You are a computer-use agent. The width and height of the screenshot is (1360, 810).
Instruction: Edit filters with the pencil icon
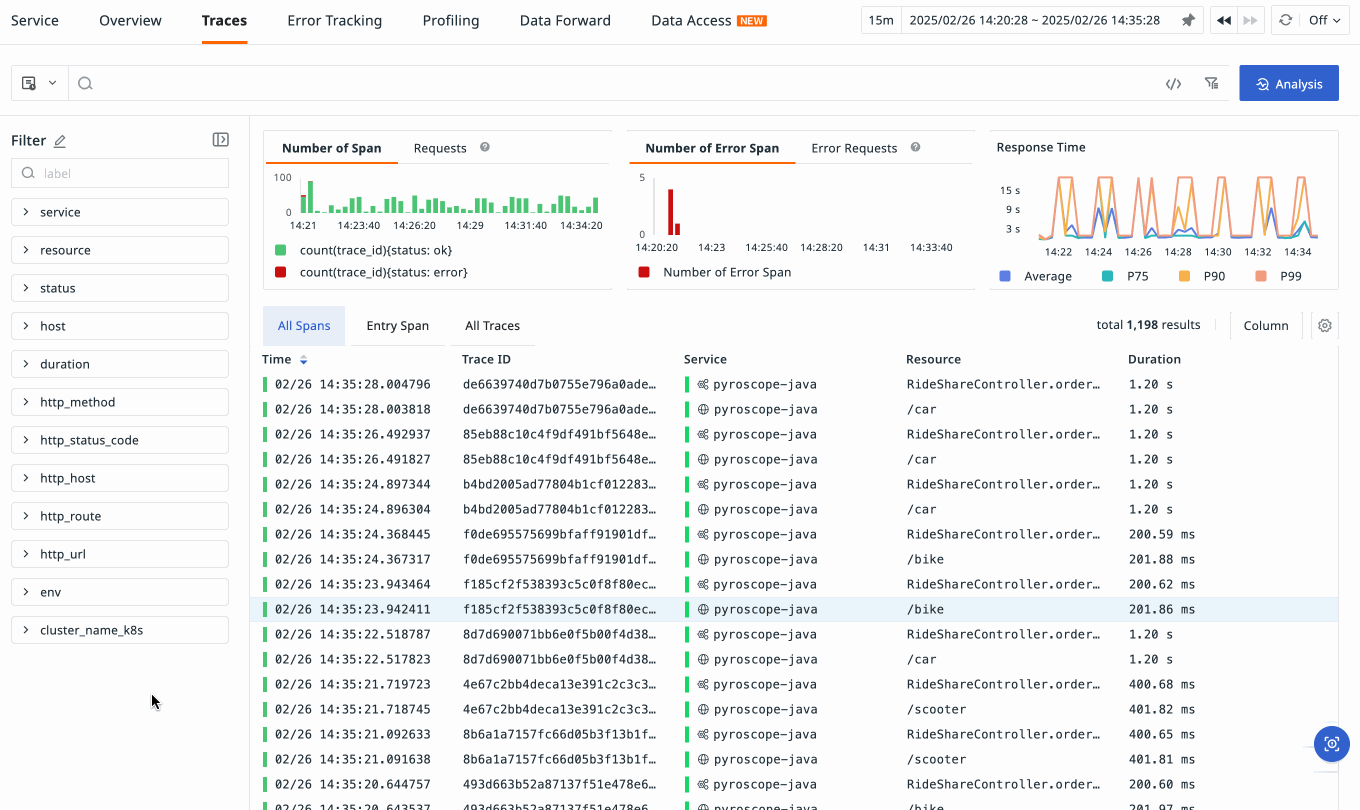point(60,141)
